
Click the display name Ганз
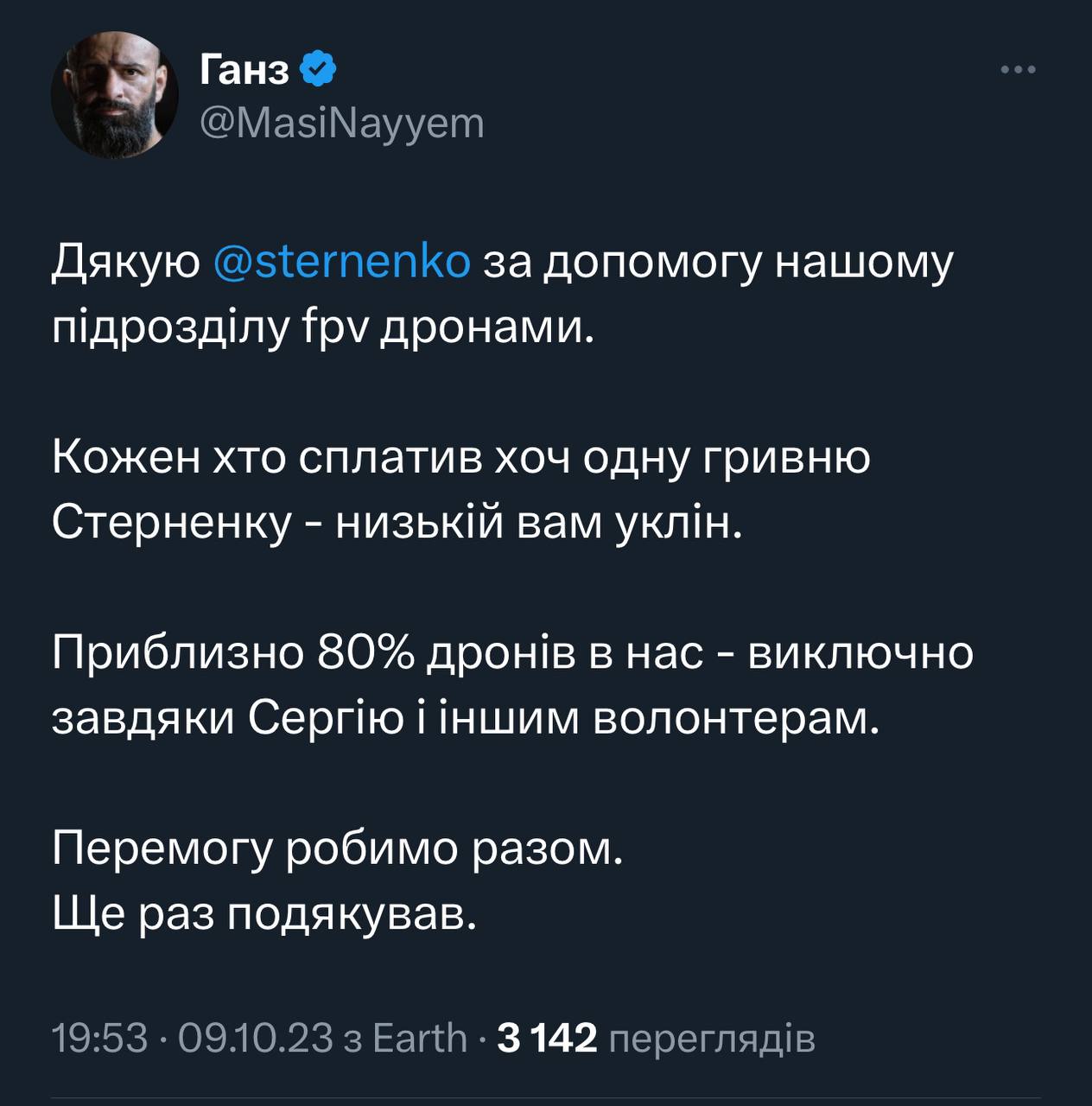click(244, 71)
